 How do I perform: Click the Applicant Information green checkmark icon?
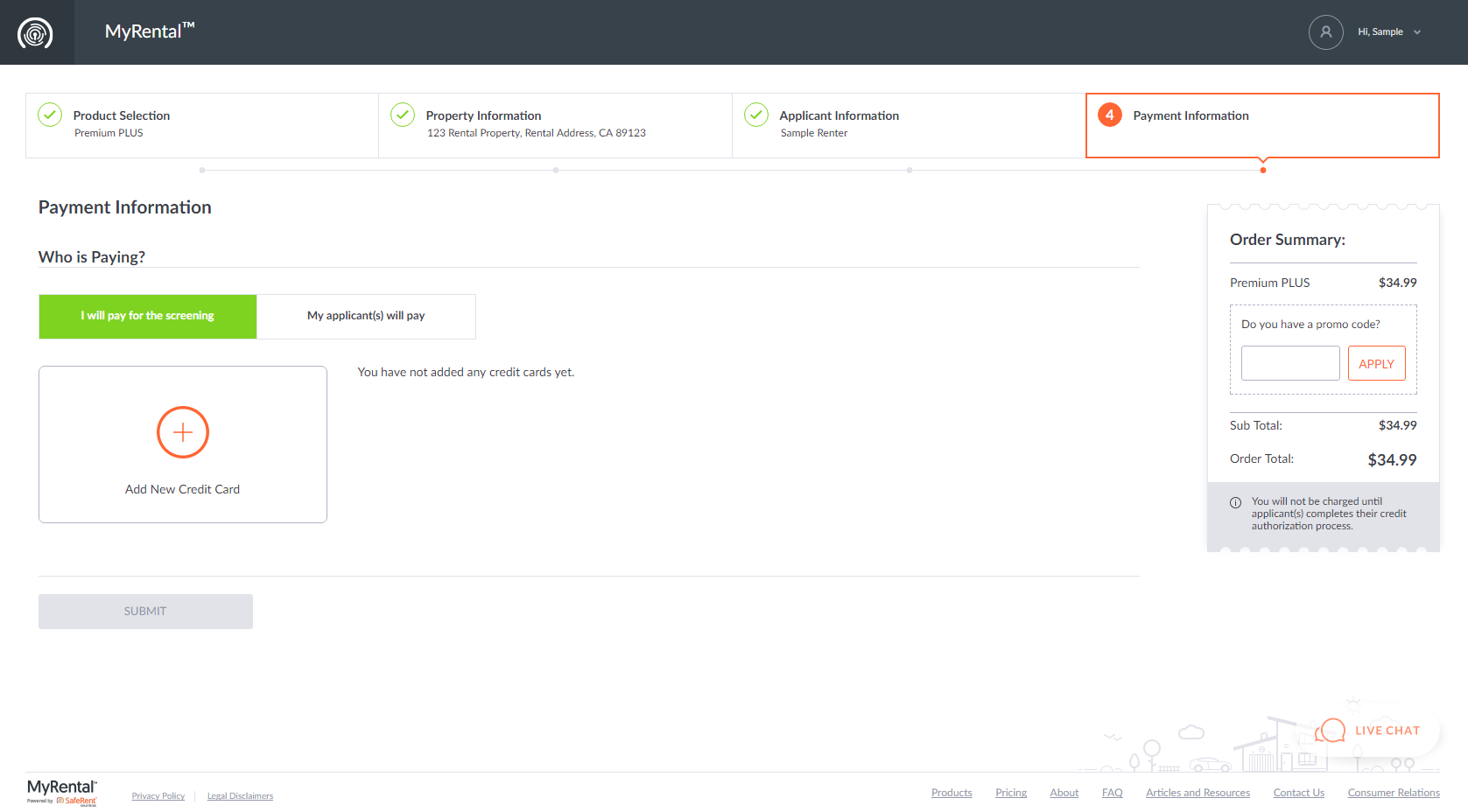[x=756, y=115]
